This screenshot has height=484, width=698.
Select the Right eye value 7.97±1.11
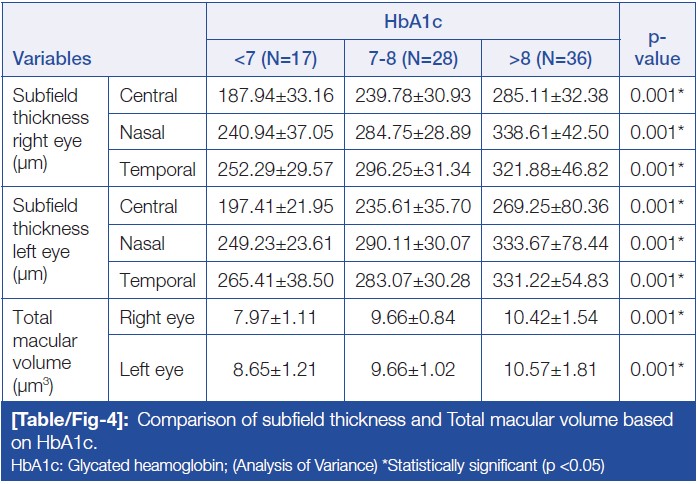[x=274, y=318]
